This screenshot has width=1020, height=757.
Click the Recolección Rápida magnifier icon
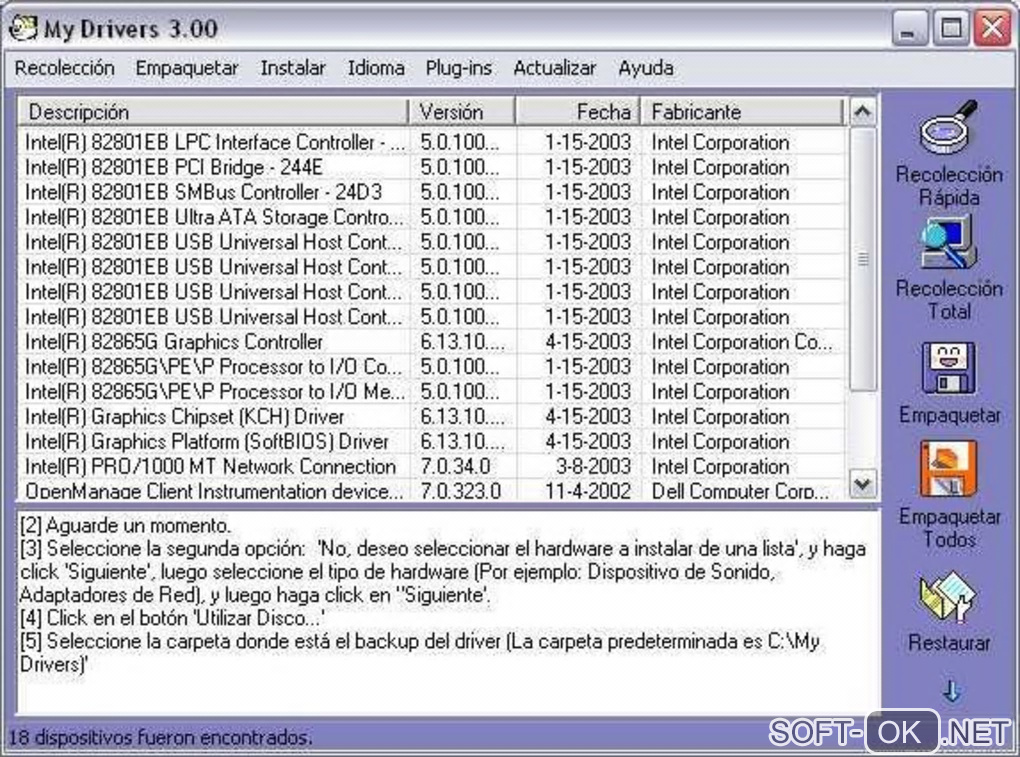click(948, 127)
